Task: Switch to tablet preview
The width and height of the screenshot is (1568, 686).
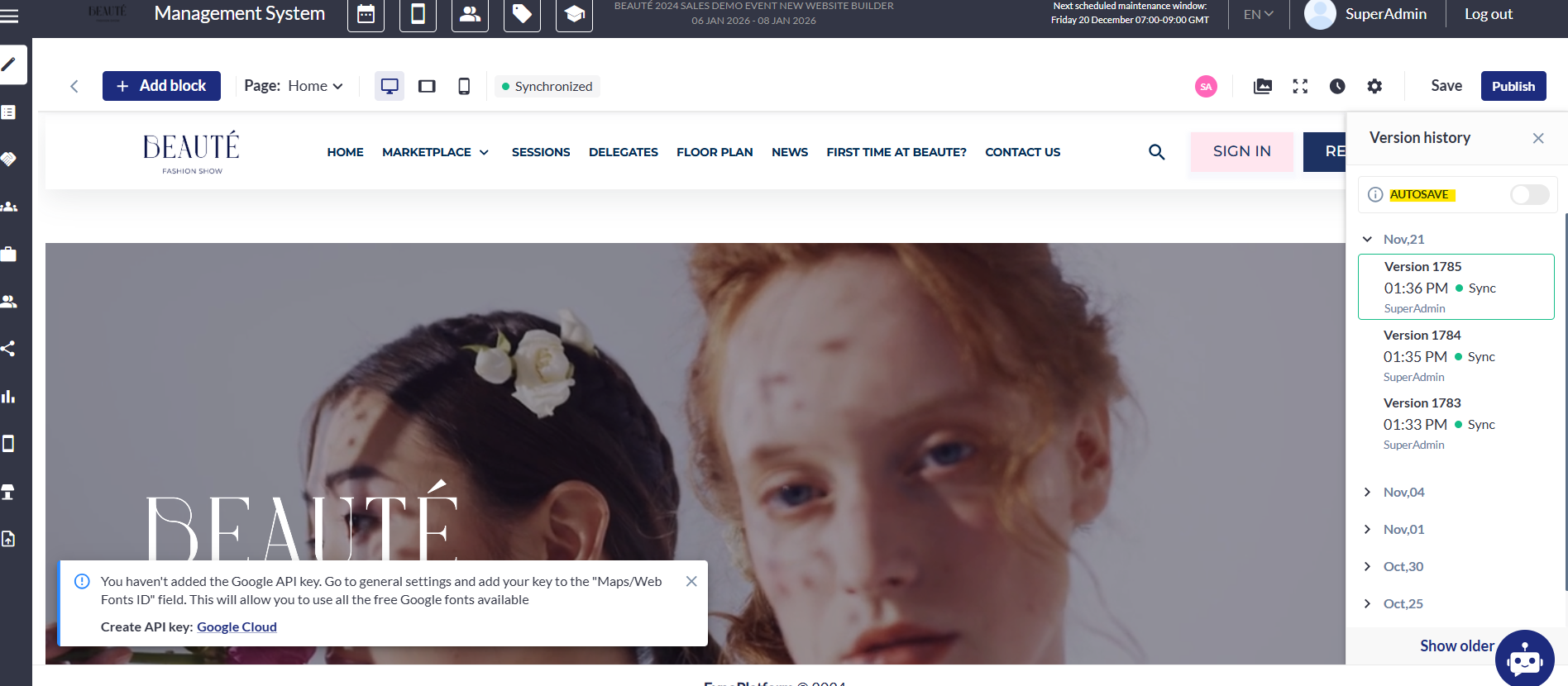Action: click(427, 86)
